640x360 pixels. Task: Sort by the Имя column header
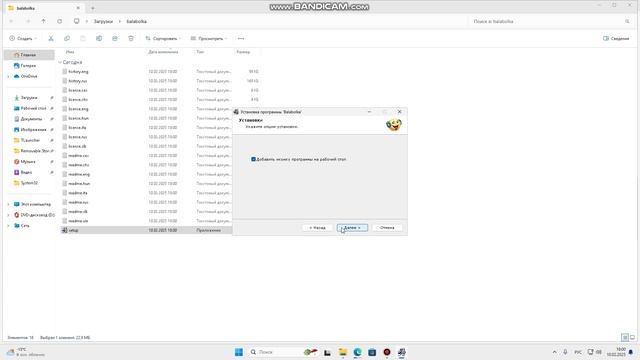click(70, 52)
